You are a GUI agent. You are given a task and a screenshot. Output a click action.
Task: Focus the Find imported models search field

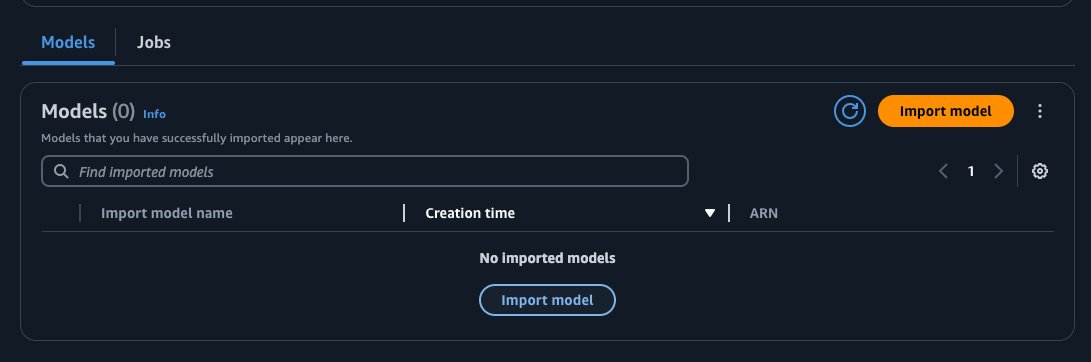(x=365, y=171)
